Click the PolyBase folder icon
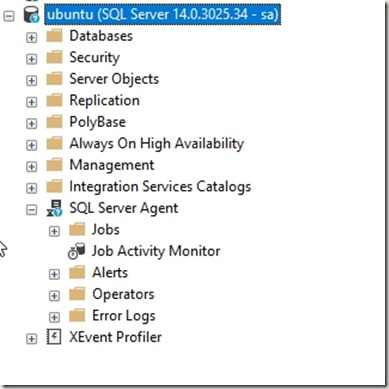 [54, 122]
